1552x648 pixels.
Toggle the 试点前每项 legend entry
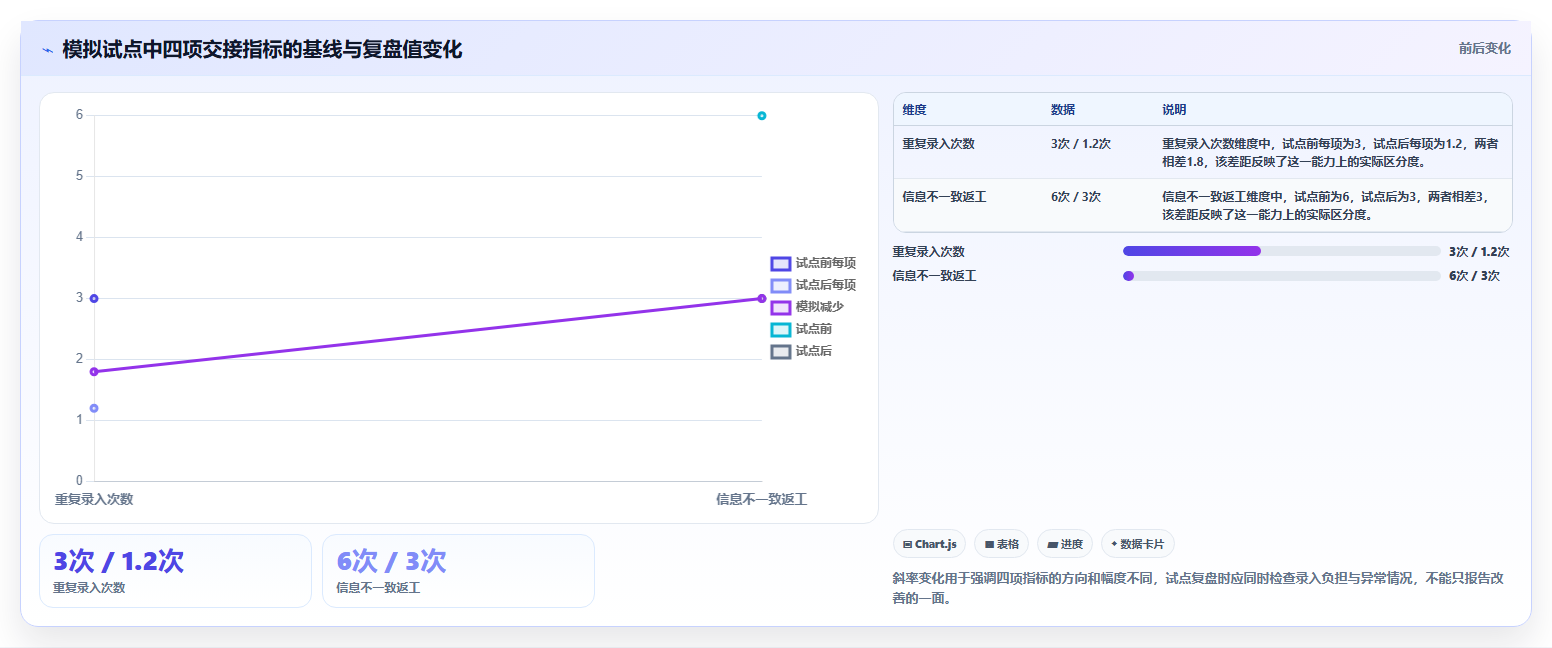[813, 263]
